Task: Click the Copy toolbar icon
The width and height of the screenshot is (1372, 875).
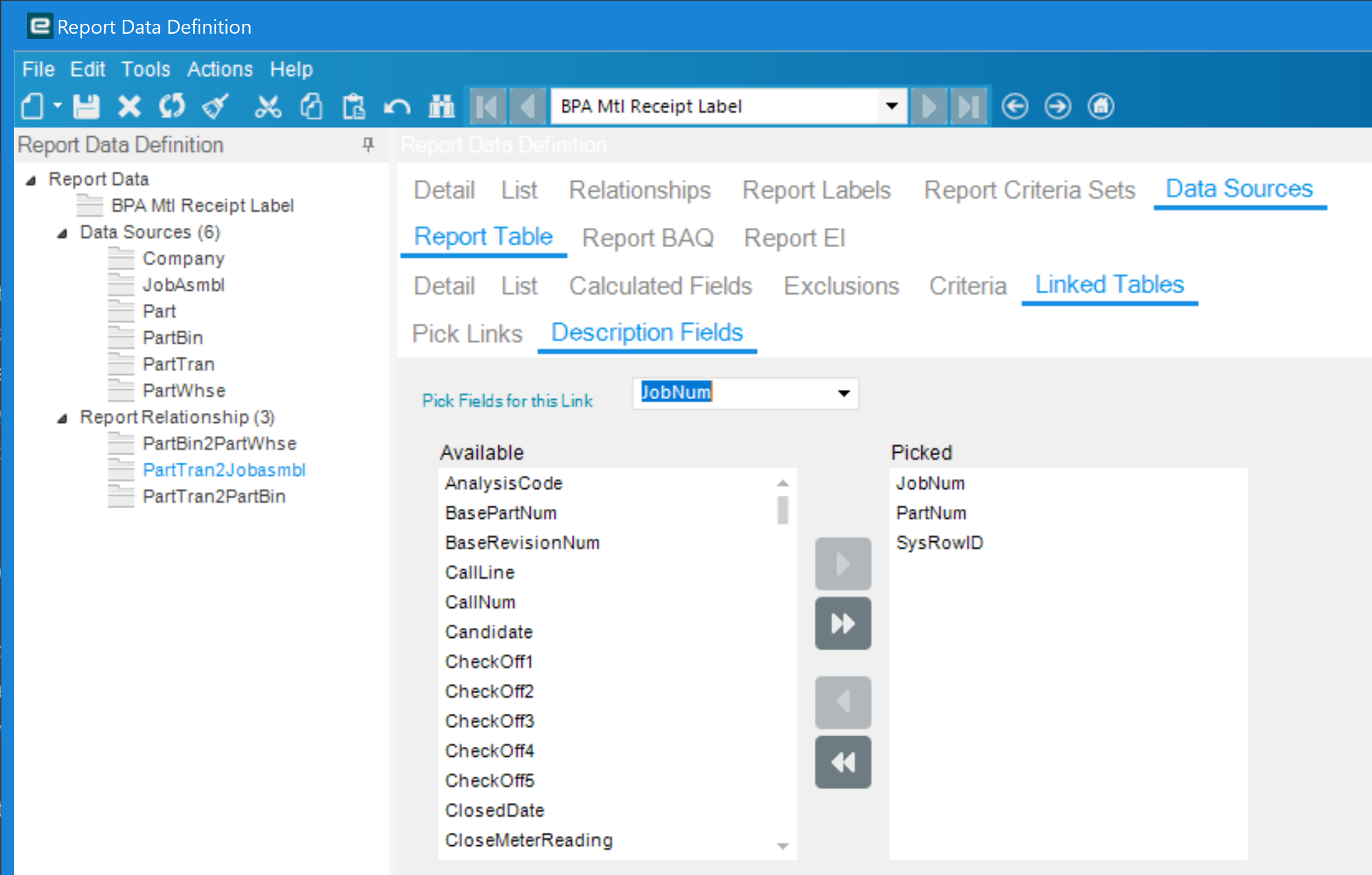Action: 311,106
